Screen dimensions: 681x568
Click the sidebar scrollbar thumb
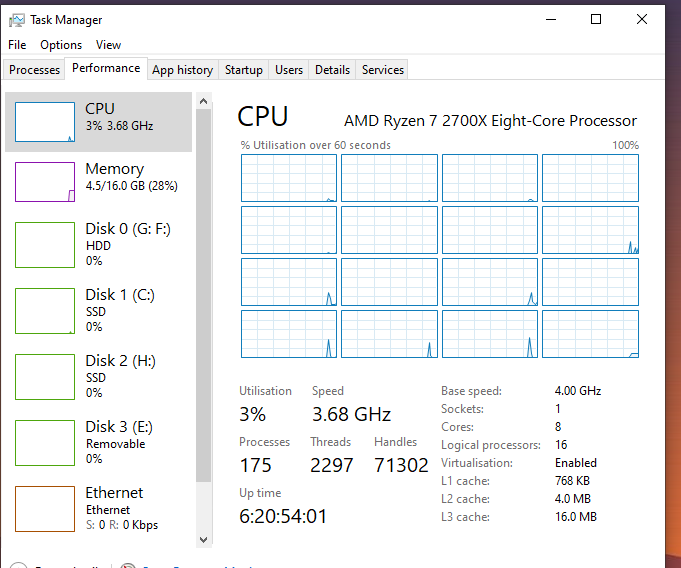203,295
